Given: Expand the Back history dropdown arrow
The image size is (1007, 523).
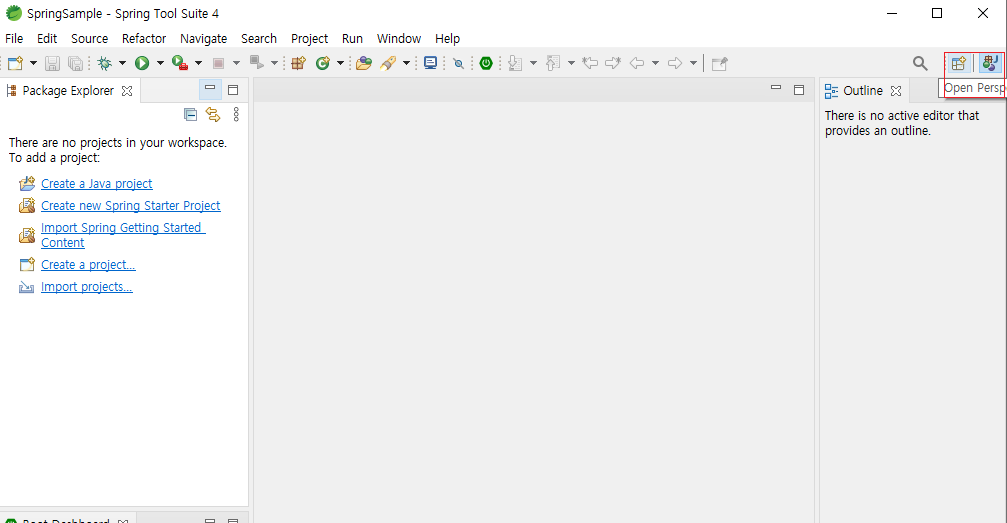Looking at the screenshot, I should [655, 63].
